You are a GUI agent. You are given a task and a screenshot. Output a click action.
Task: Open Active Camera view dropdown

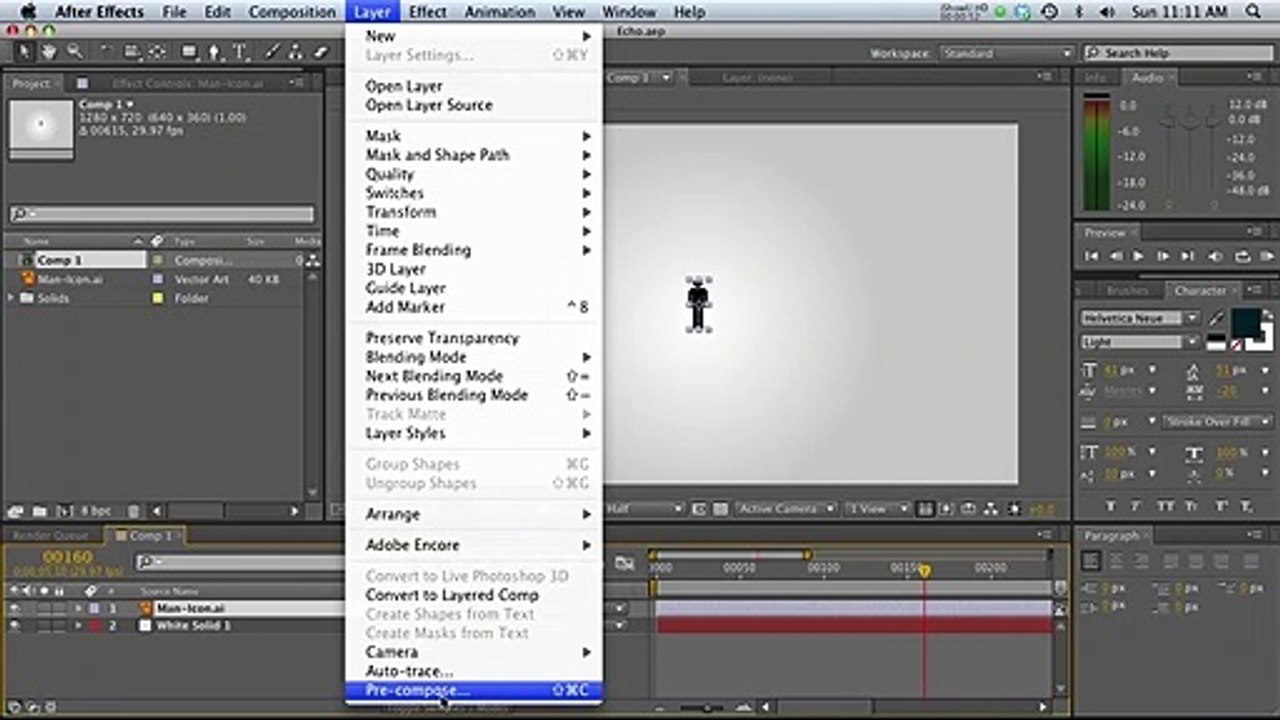pos(786,509)
